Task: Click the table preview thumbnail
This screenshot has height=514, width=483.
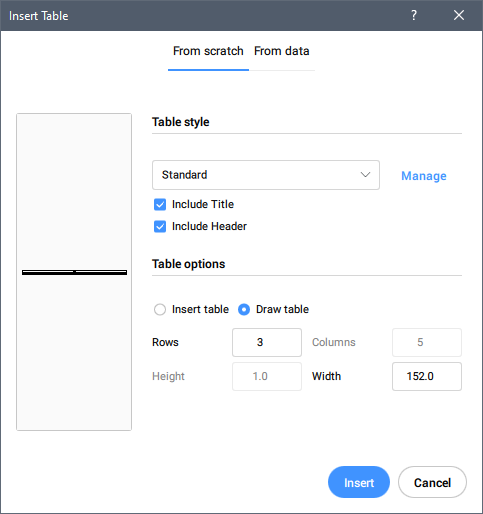Action: tap(74, 272)
